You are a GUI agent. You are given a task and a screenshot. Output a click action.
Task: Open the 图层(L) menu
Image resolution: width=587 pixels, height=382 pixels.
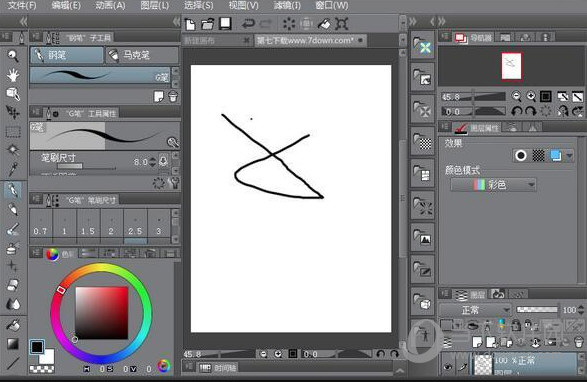[x=154, y=5]
